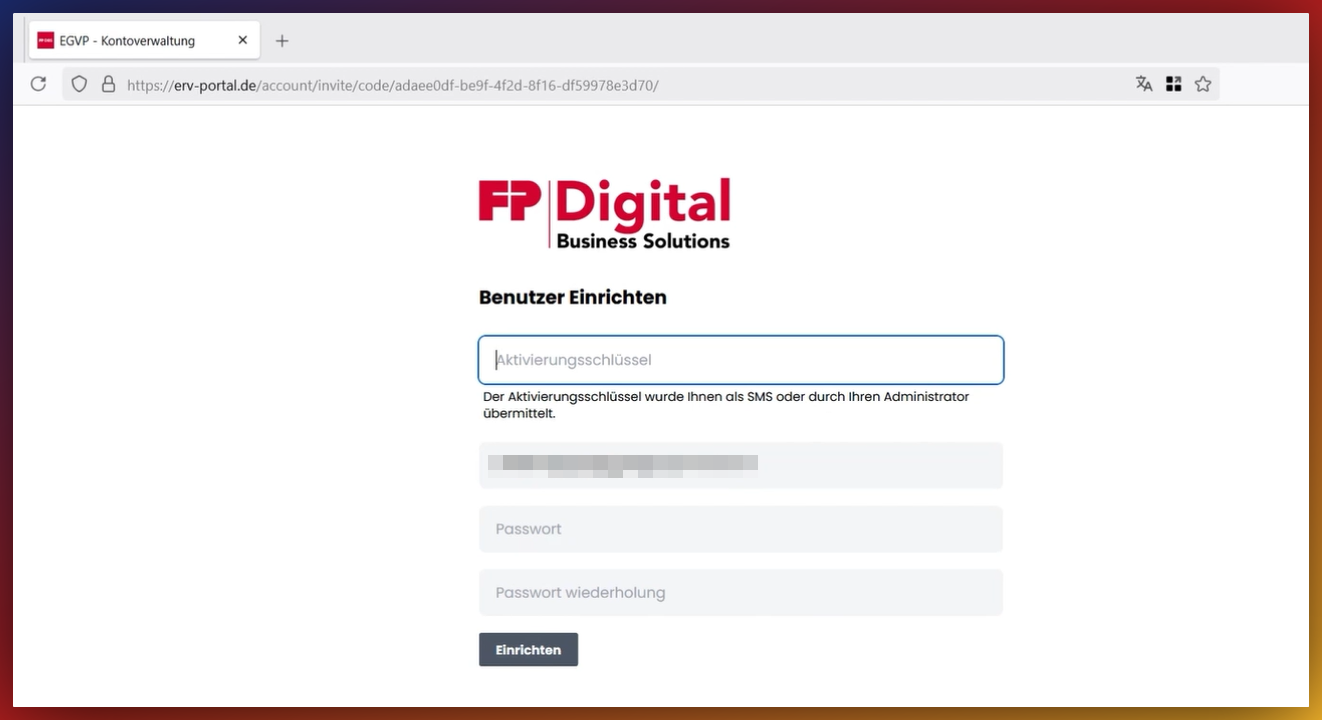Open a new tab with plus button

[282, 41]
